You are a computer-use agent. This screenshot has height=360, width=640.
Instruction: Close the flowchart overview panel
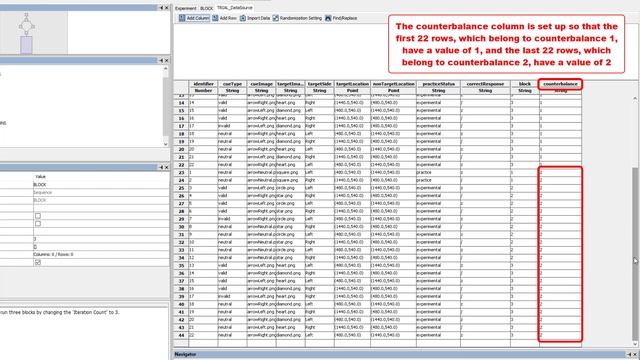click(x=167, y=8)
